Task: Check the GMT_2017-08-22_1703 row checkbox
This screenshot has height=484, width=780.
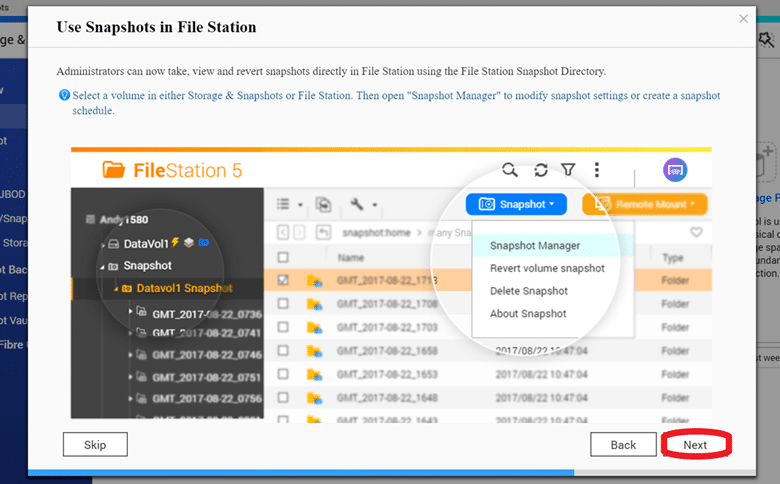Action: (283, 327)
